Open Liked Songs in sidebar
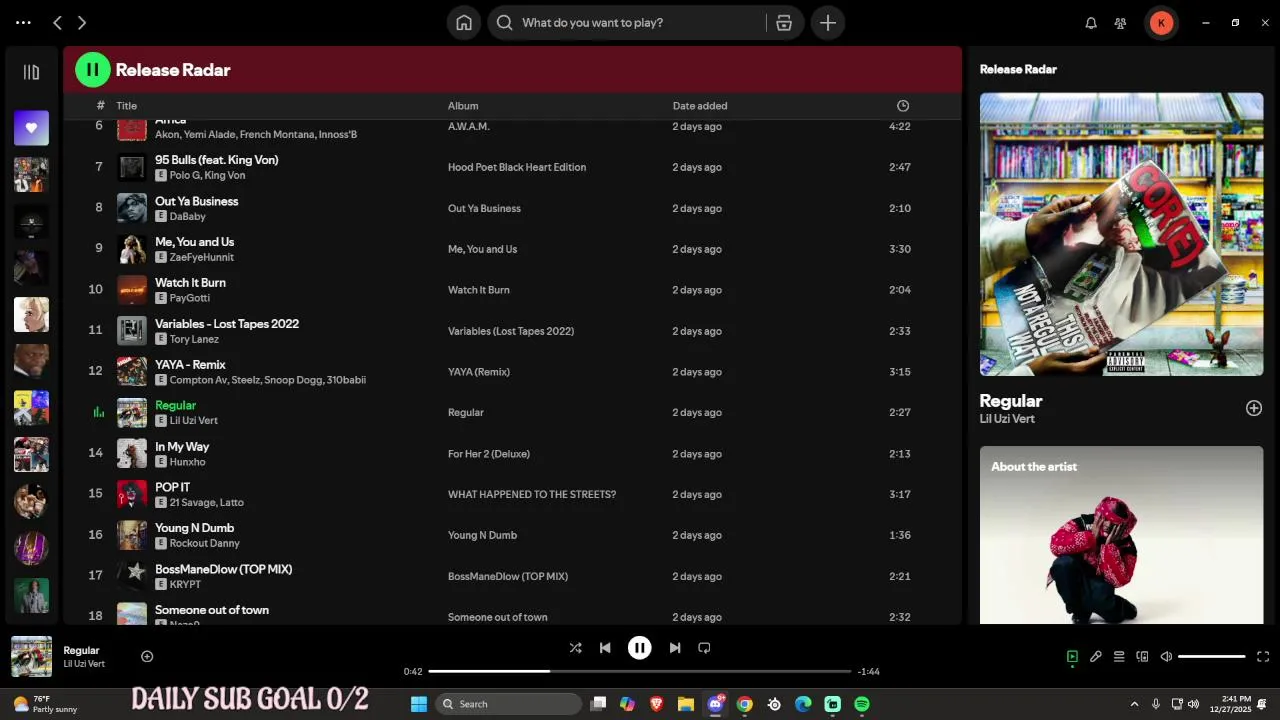 pyautogui.click(x=31, y=128)
